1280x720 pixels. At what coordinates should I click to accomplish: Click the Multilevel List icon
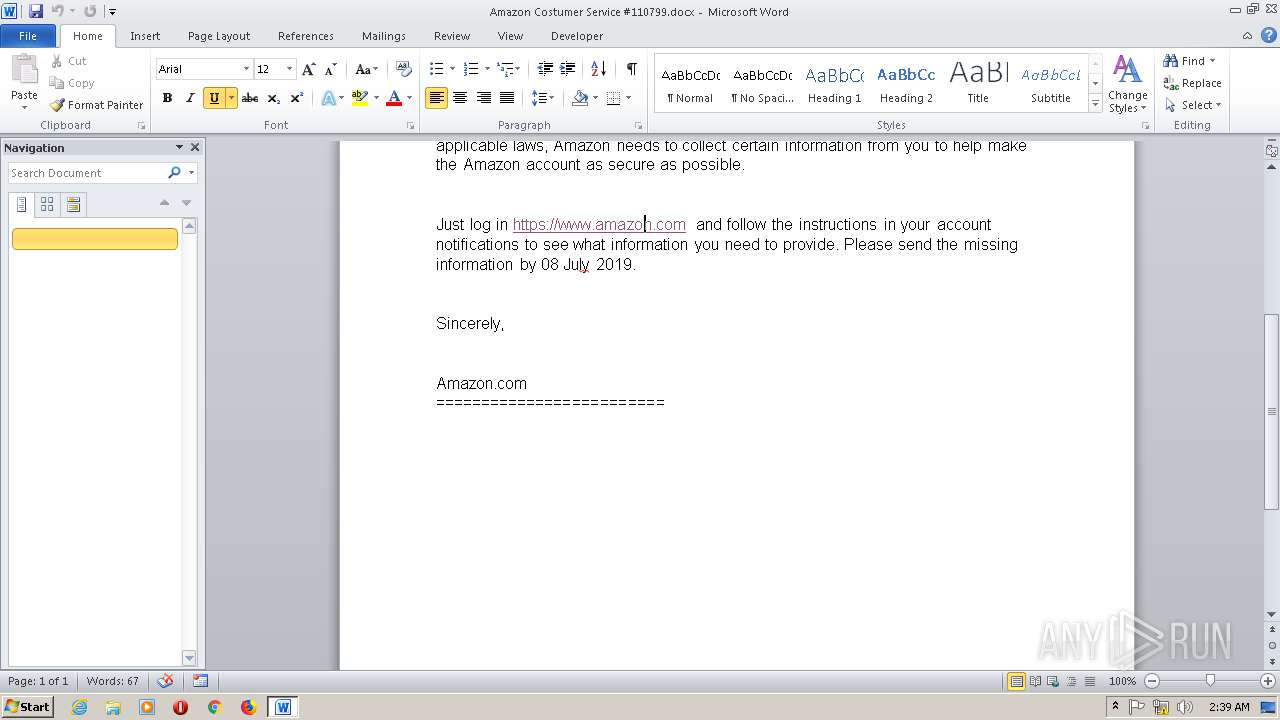click(x=505, y=69)
